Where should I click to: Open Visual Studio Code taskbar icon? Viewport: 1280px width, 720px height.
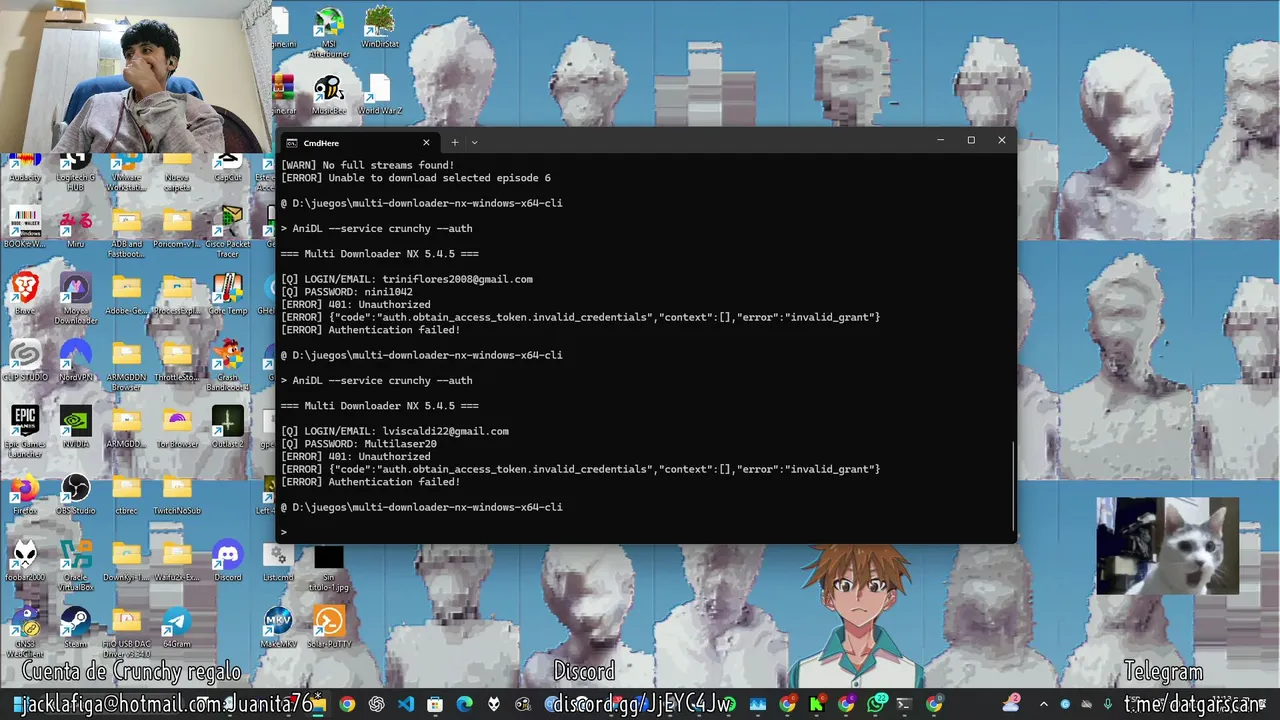(x=406, y=704)
